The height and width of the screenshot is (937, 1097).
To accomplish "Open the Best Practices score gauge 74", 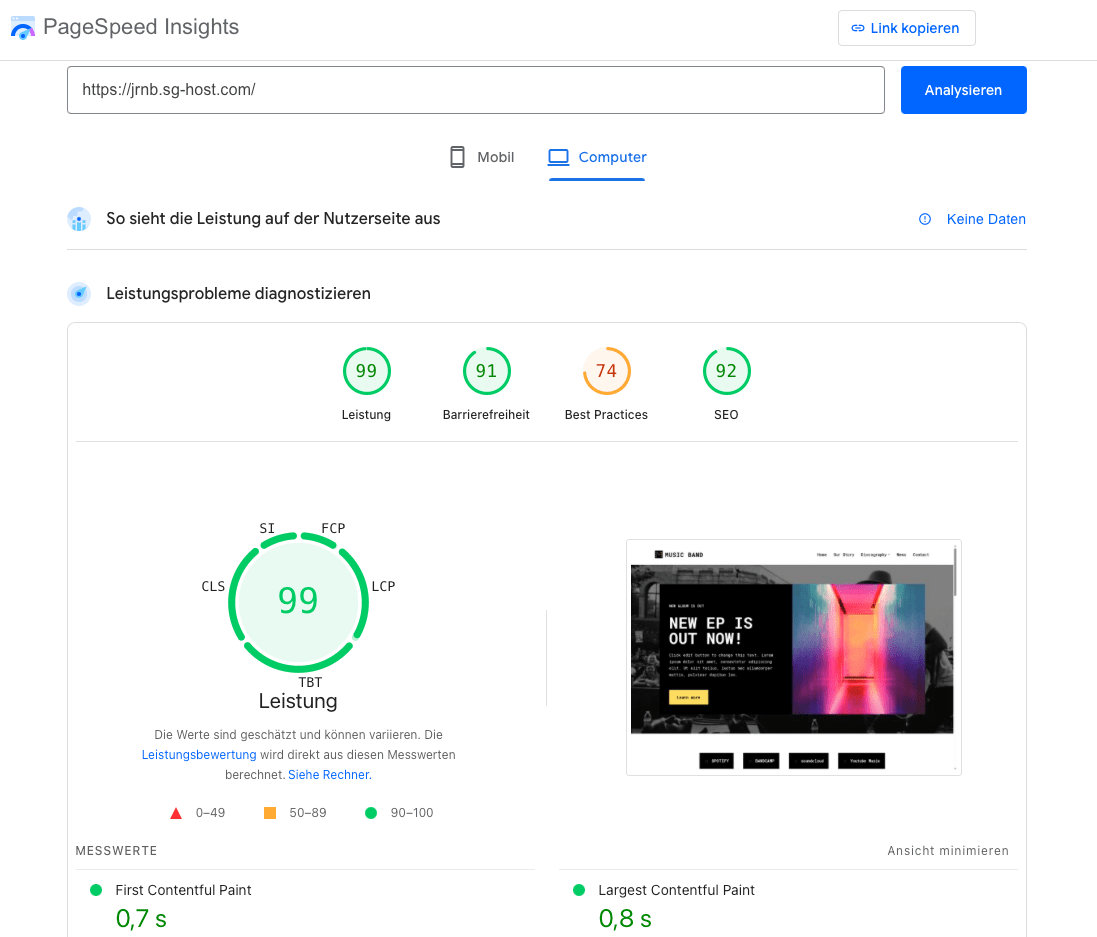I will [x=606, y=372].
